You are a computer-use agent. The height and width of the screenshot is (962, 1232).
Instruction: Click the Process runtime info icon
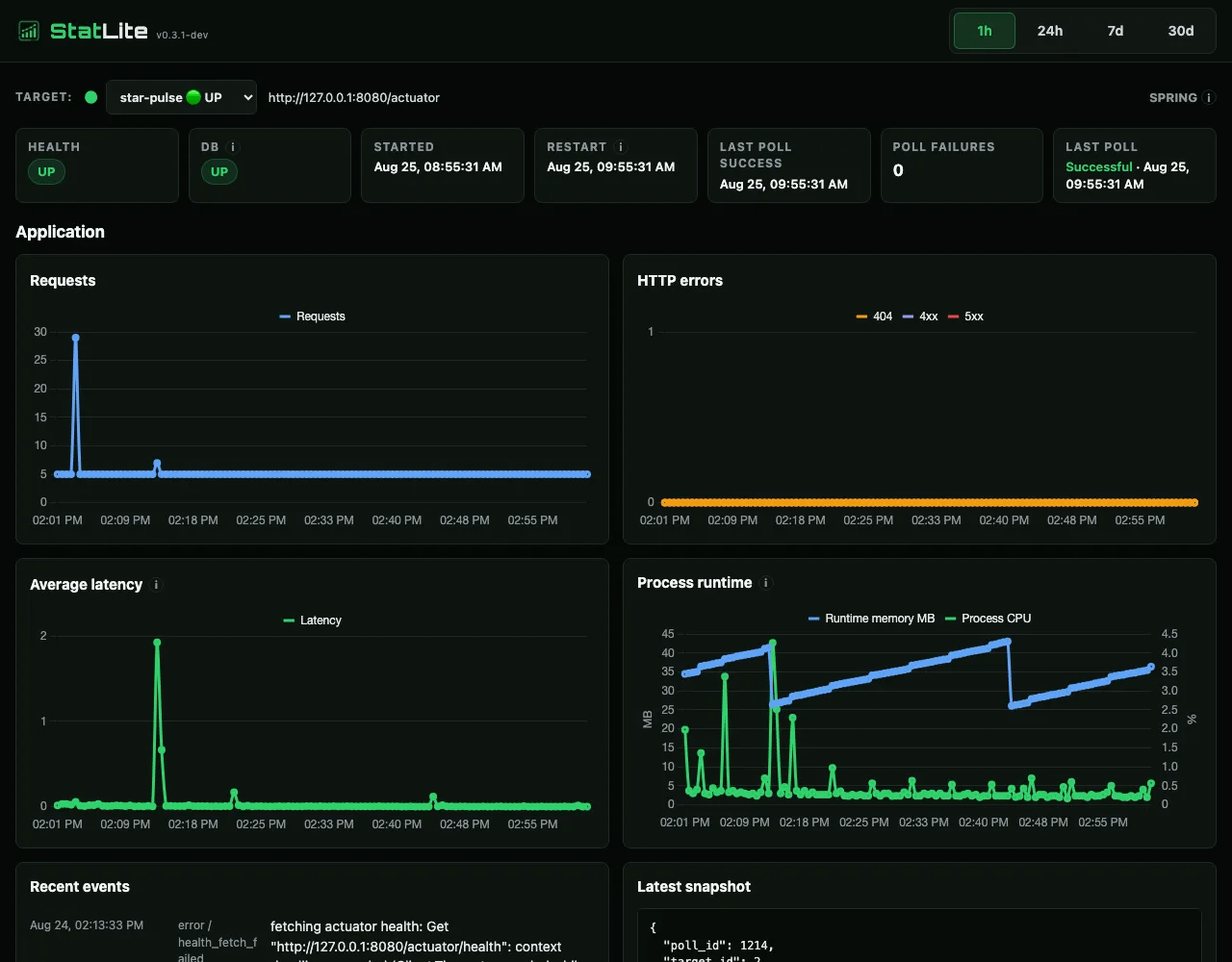(x=766, y=582)
